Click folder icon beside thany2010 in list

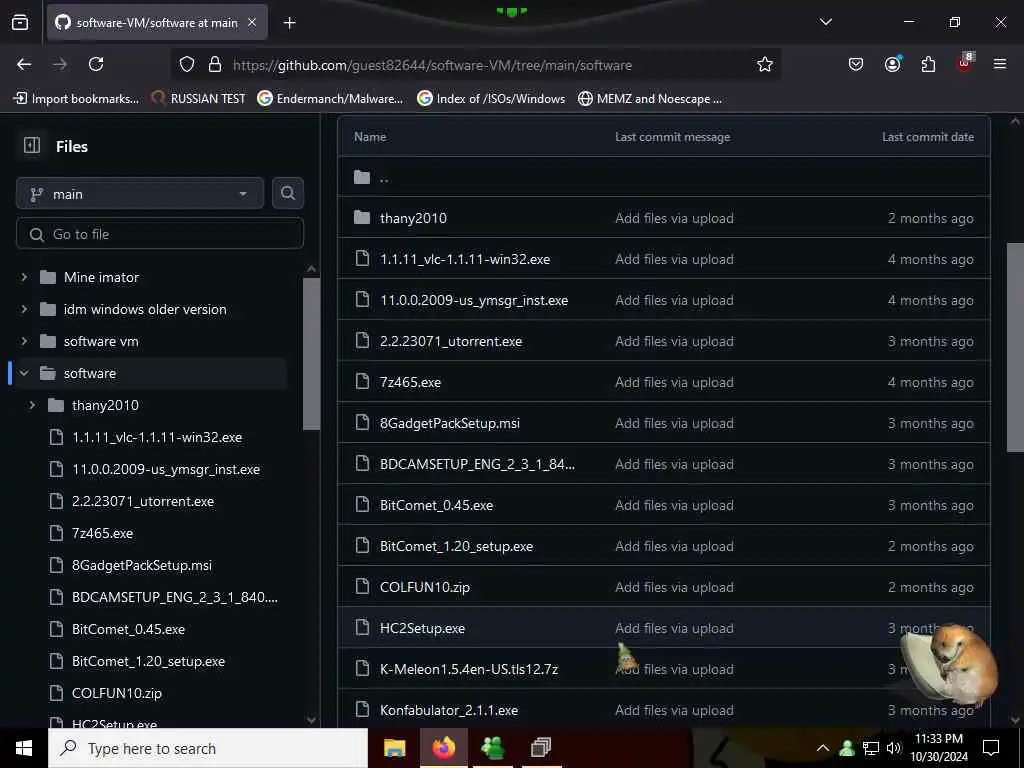coord(362,217)
